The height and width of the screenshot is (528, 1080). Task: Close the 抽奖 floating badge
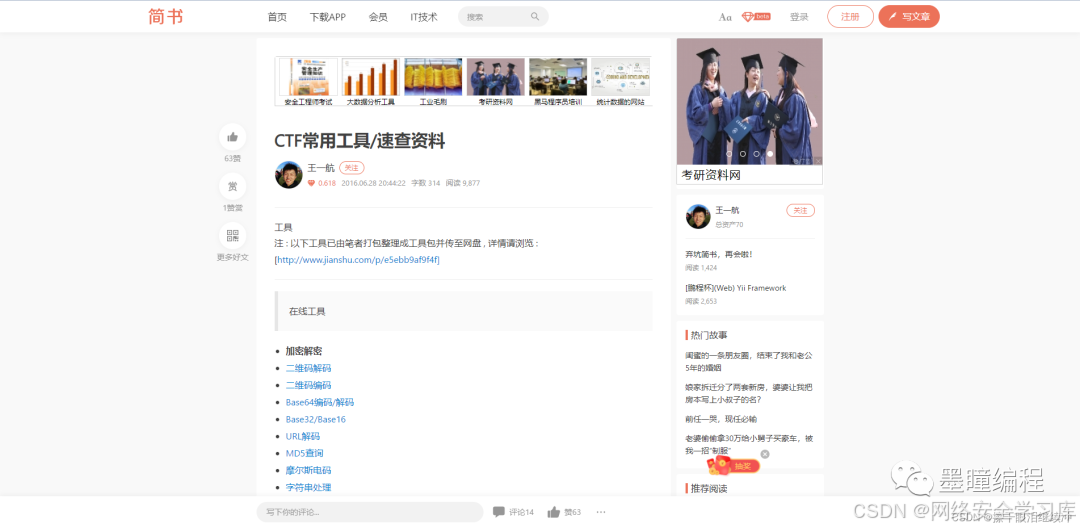765,454
